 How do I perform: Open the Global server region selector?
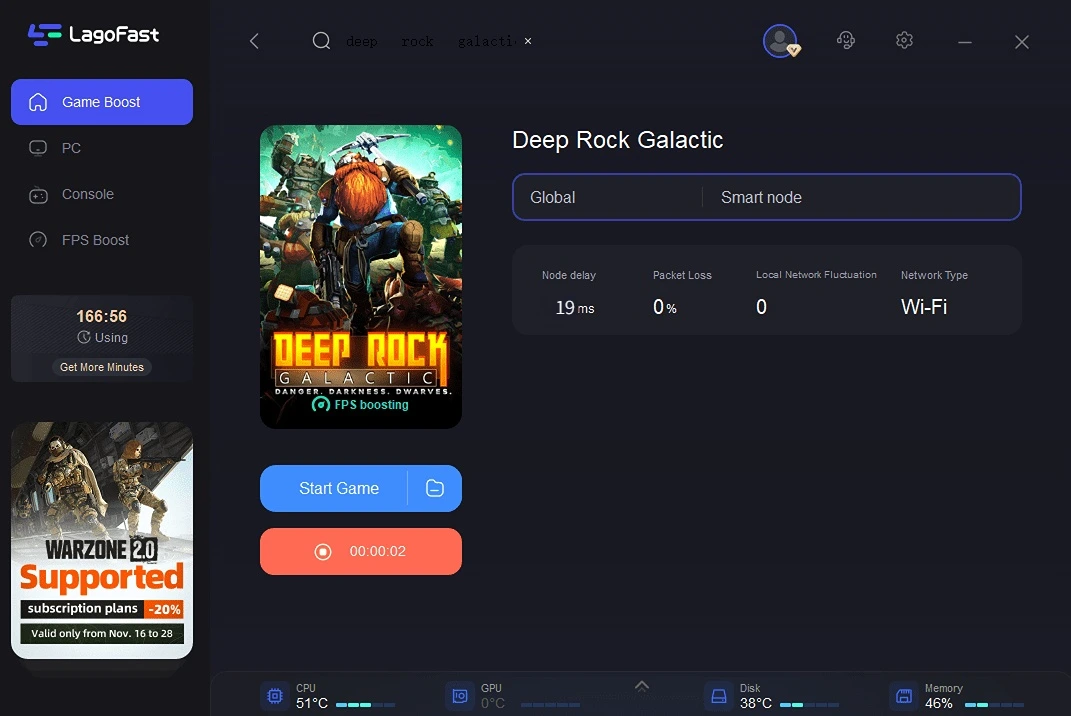[607, 197]
